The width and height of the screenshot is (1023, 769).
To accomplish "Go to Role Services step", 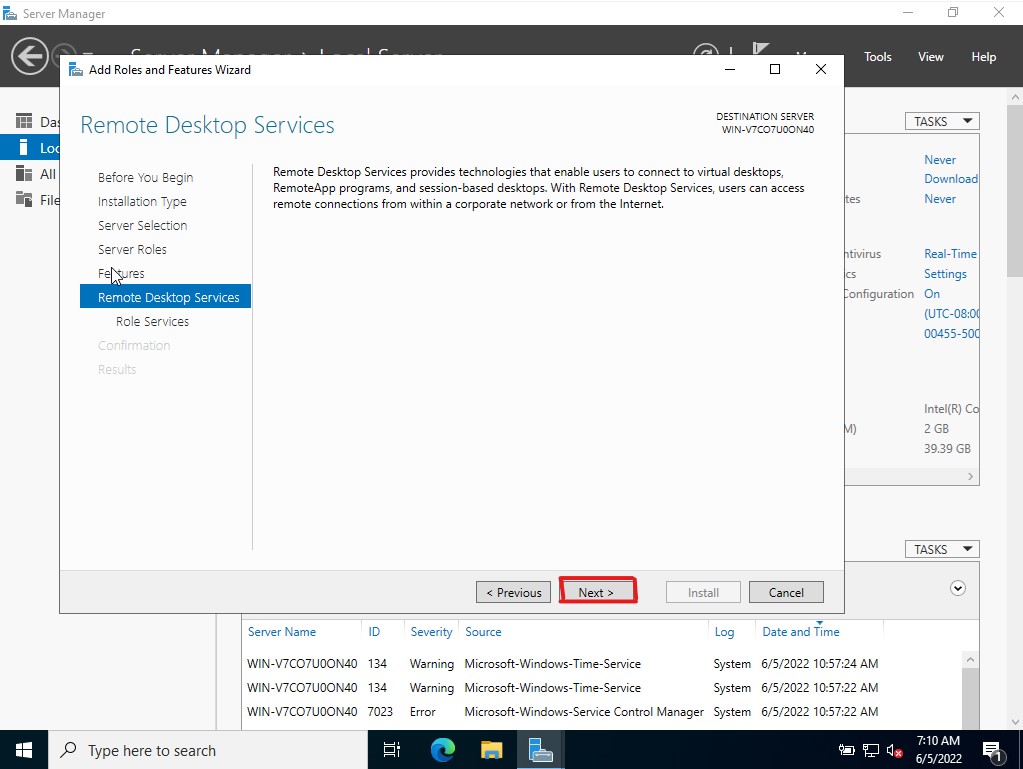I will pos(152,322).
